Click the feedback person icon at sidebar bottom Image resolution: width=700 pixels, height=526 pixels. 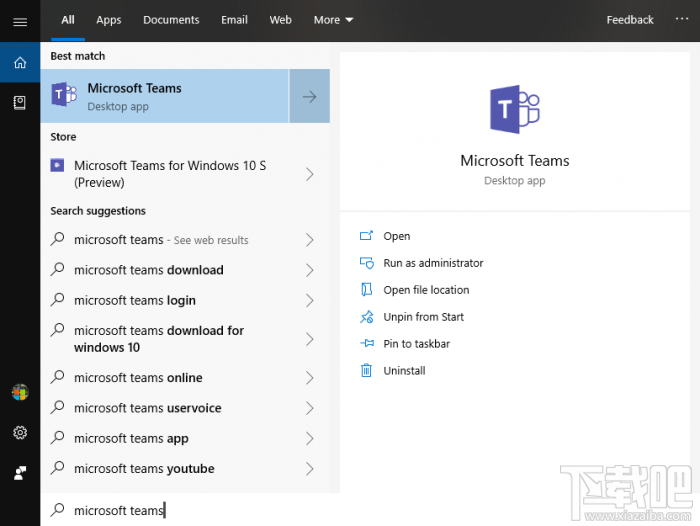[20, 473]
